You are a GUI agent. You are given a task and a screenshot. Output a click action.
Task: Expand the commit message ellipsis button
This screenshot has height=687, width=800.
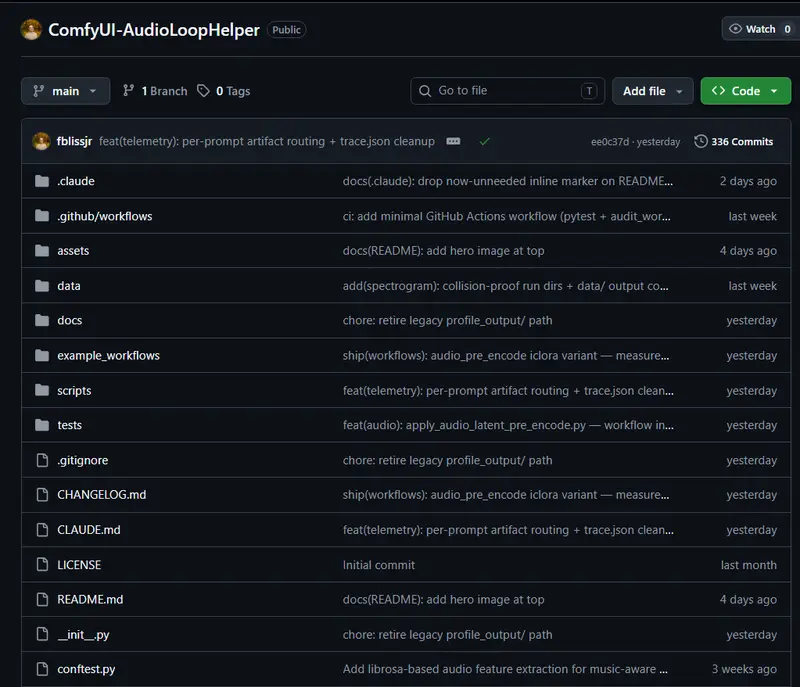pyautogui.click(x=453, y=141)
